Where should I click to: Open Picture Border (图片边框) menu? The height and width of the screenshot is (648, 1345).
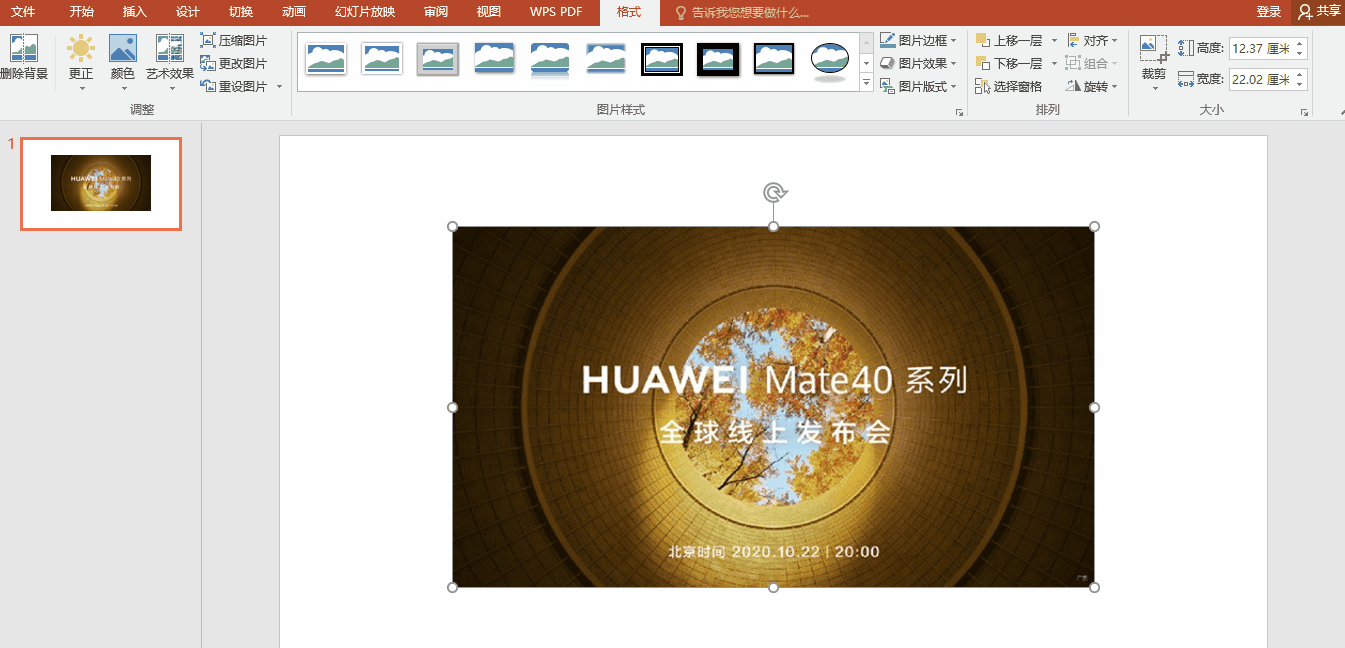pyautogui.click(x=918, y=40)
